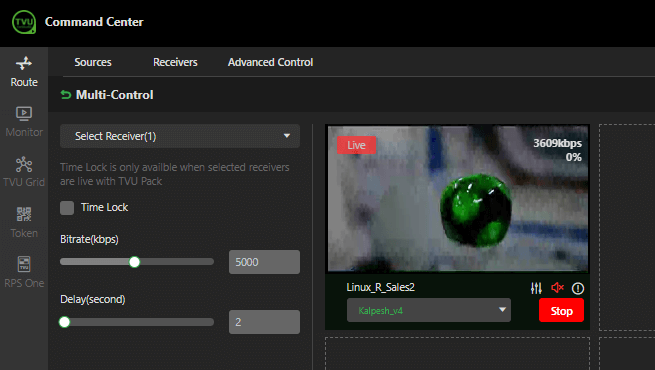Click the Command Center title
This screenshot has height=370, width=655.
[x=94, y=22]
